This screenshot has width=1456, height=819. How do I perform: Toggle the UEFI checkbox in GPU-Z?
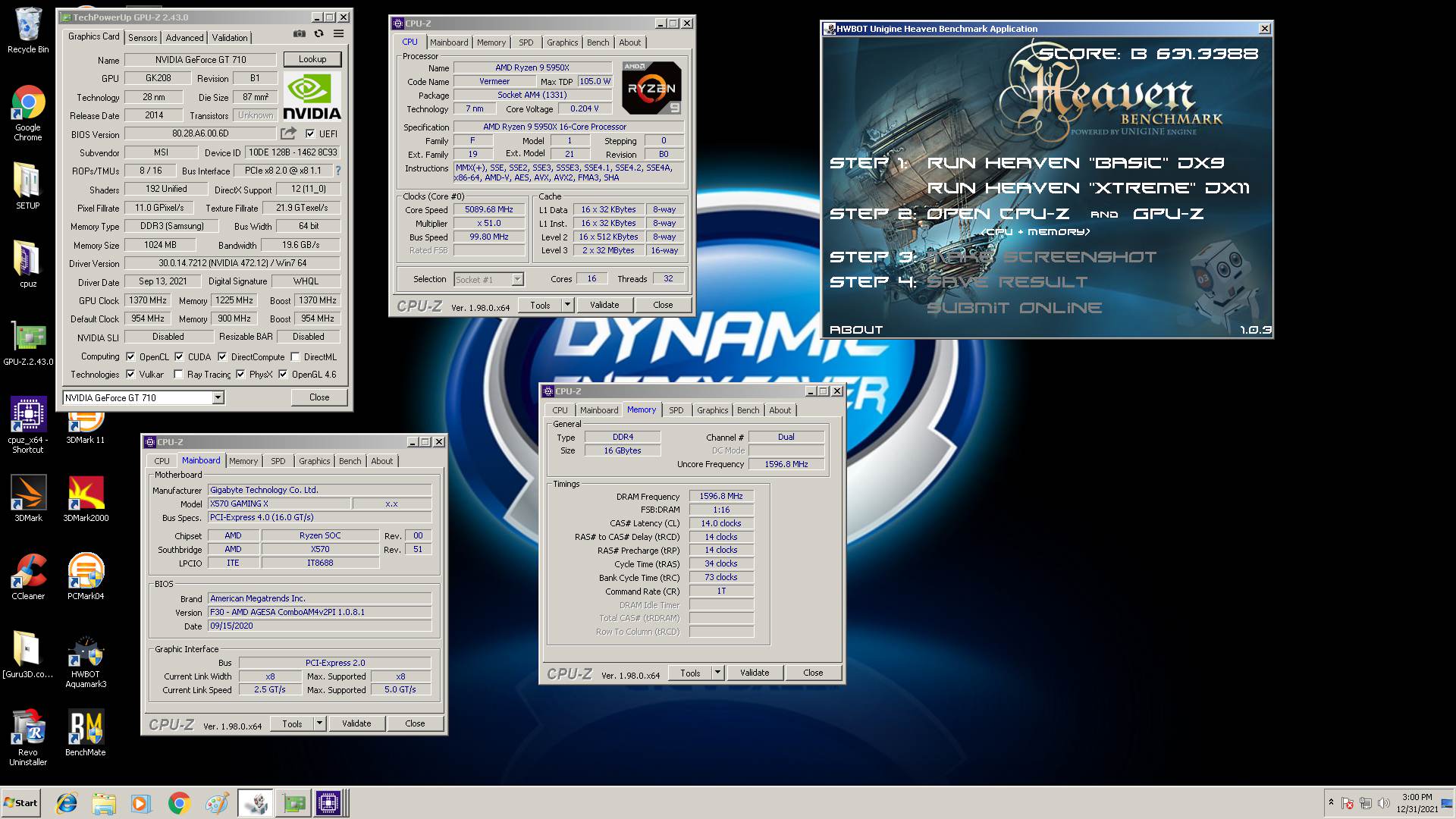309,133
